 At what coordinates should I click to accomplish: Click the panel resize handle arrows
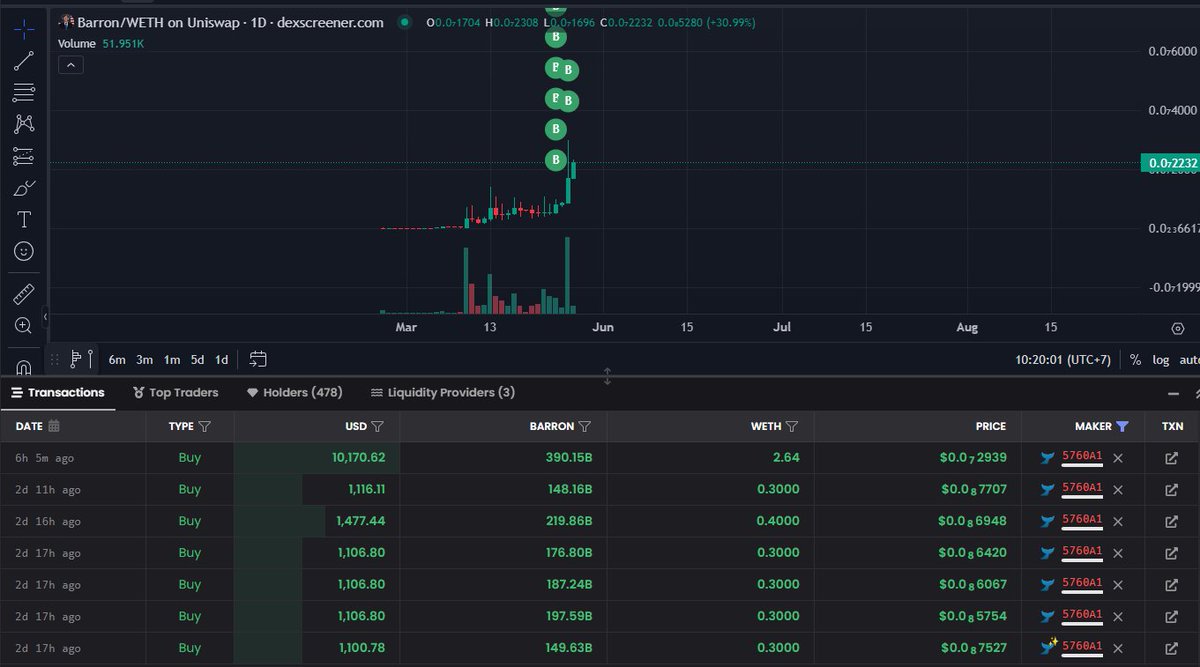point(607,377)
